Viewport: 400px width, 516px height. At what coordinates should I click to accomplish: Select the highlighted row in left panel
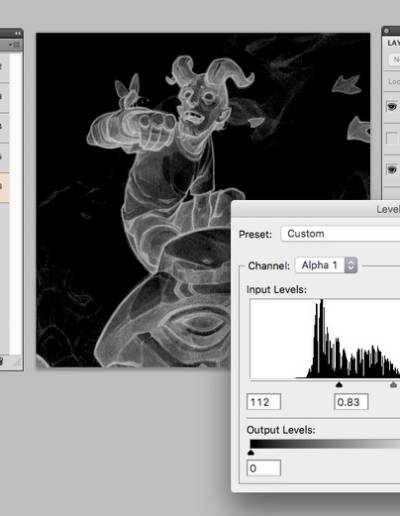point(4,187)
